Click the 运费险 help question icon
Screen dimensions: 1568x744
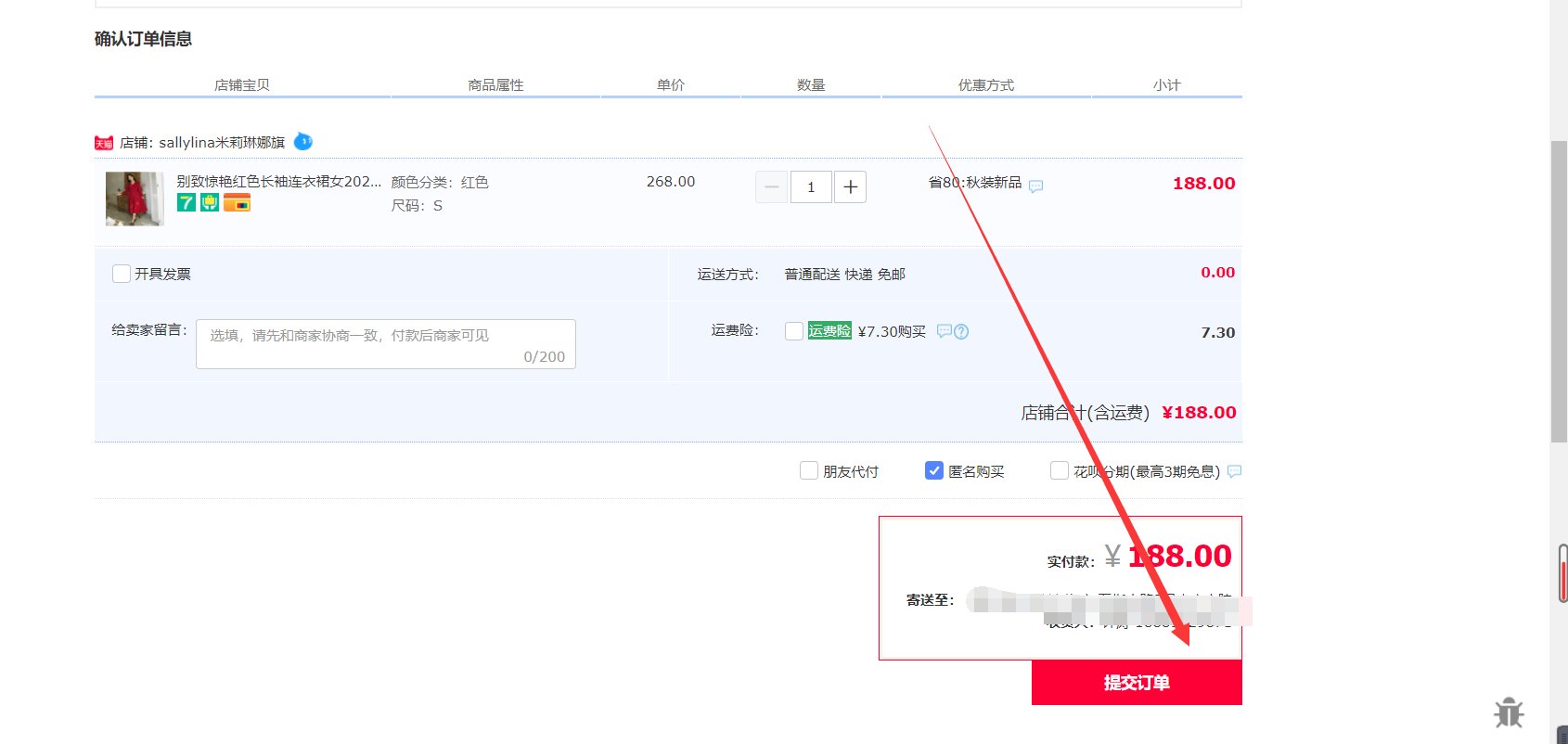click(961, 331)
